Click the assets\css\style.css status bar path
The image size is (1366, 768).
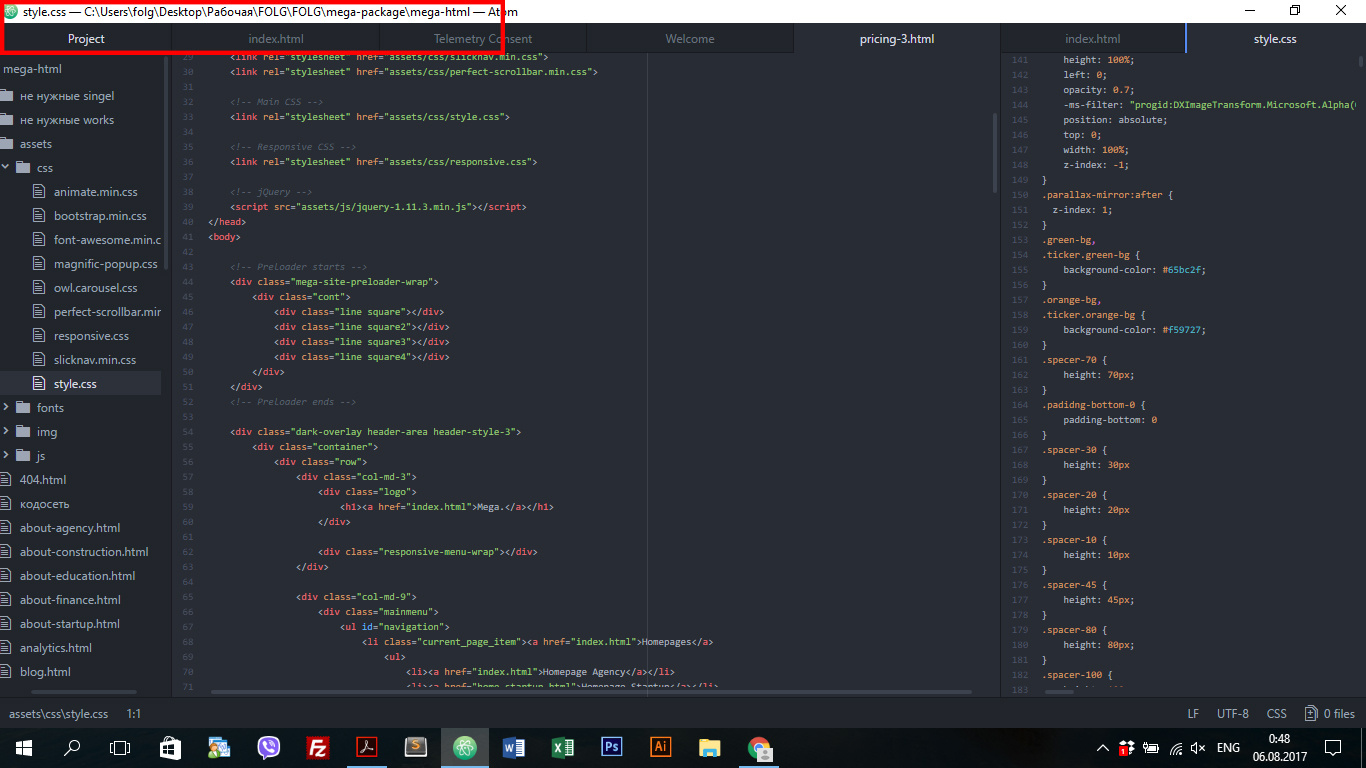[x=58, y=714]
